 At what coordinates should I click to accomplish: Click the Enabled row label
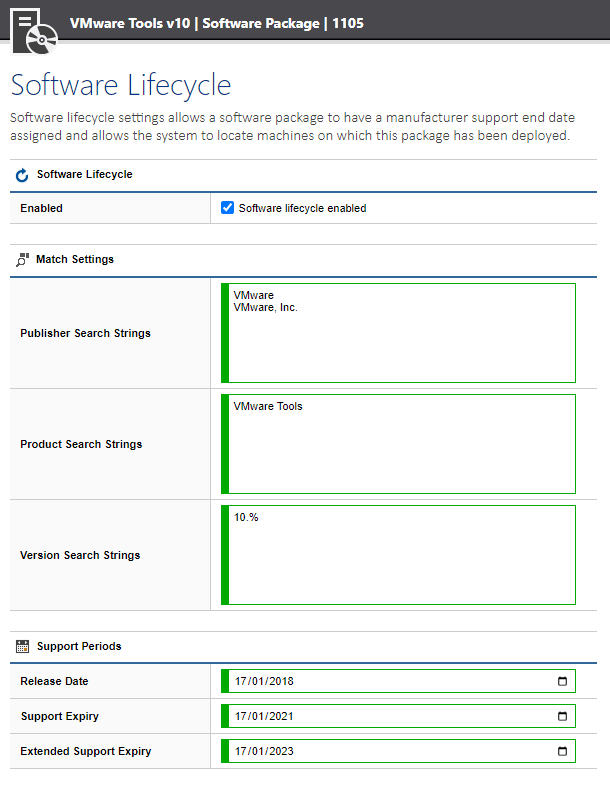pos(41,209)
